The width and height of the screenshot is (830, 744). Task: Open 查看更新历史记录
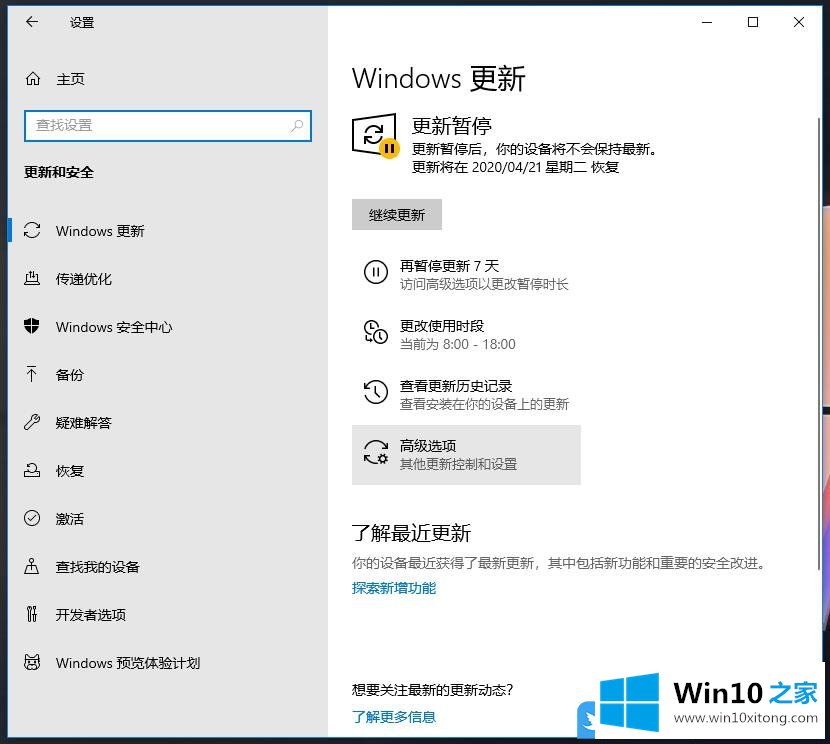point(466,394)
